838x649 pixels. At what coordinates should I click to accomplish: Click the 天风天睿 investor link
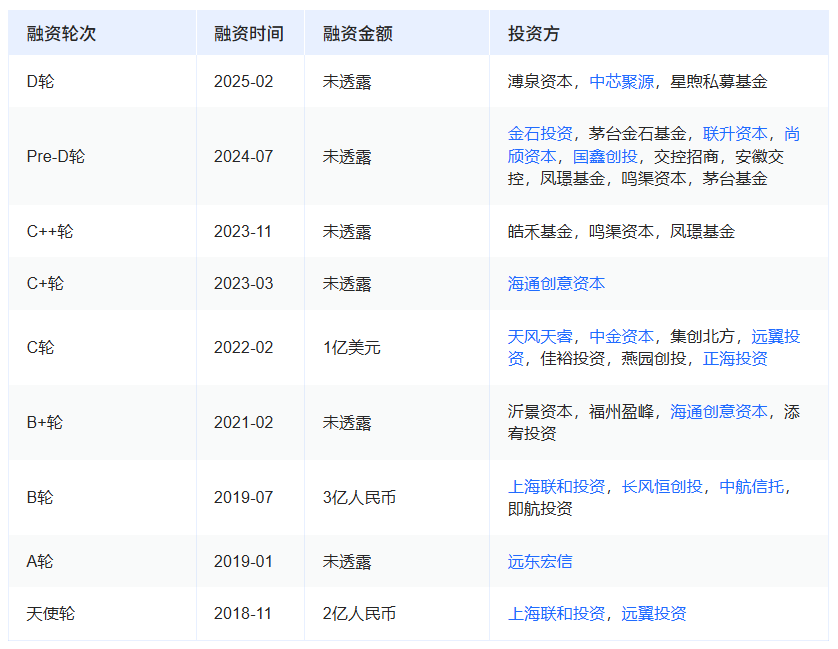tap(540, 337)
